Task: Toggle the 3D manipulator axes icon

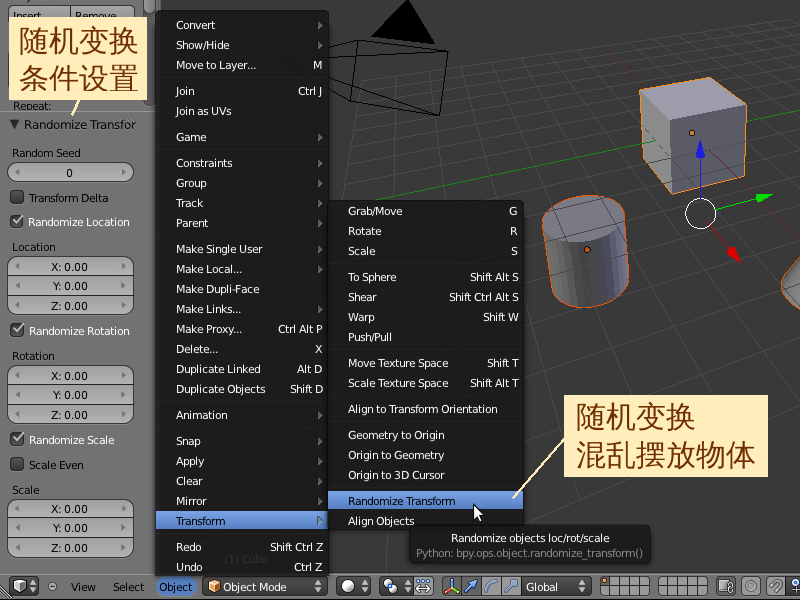Action: pyautogui.click(x=452, y=586)
